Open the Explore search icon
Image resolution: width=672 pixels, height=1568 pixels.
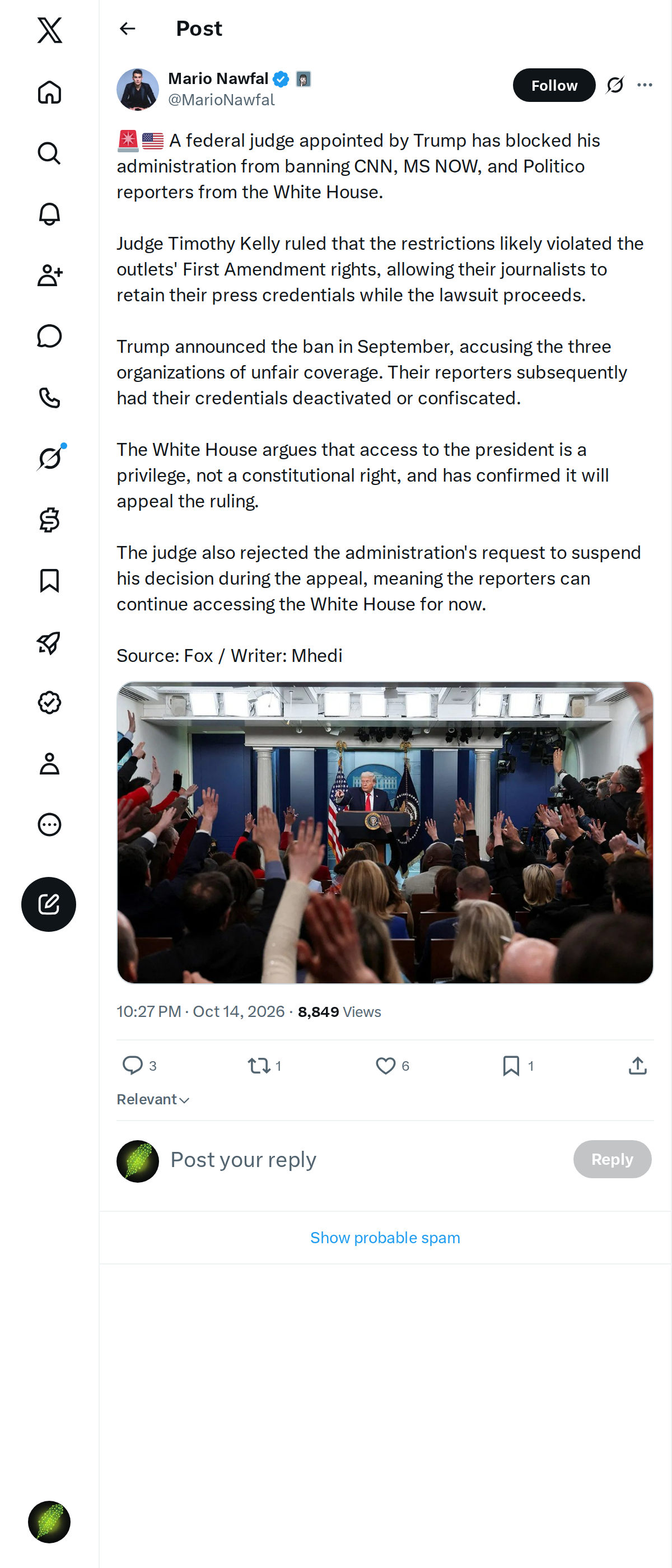pyautogui.click(x=49, y=153)
